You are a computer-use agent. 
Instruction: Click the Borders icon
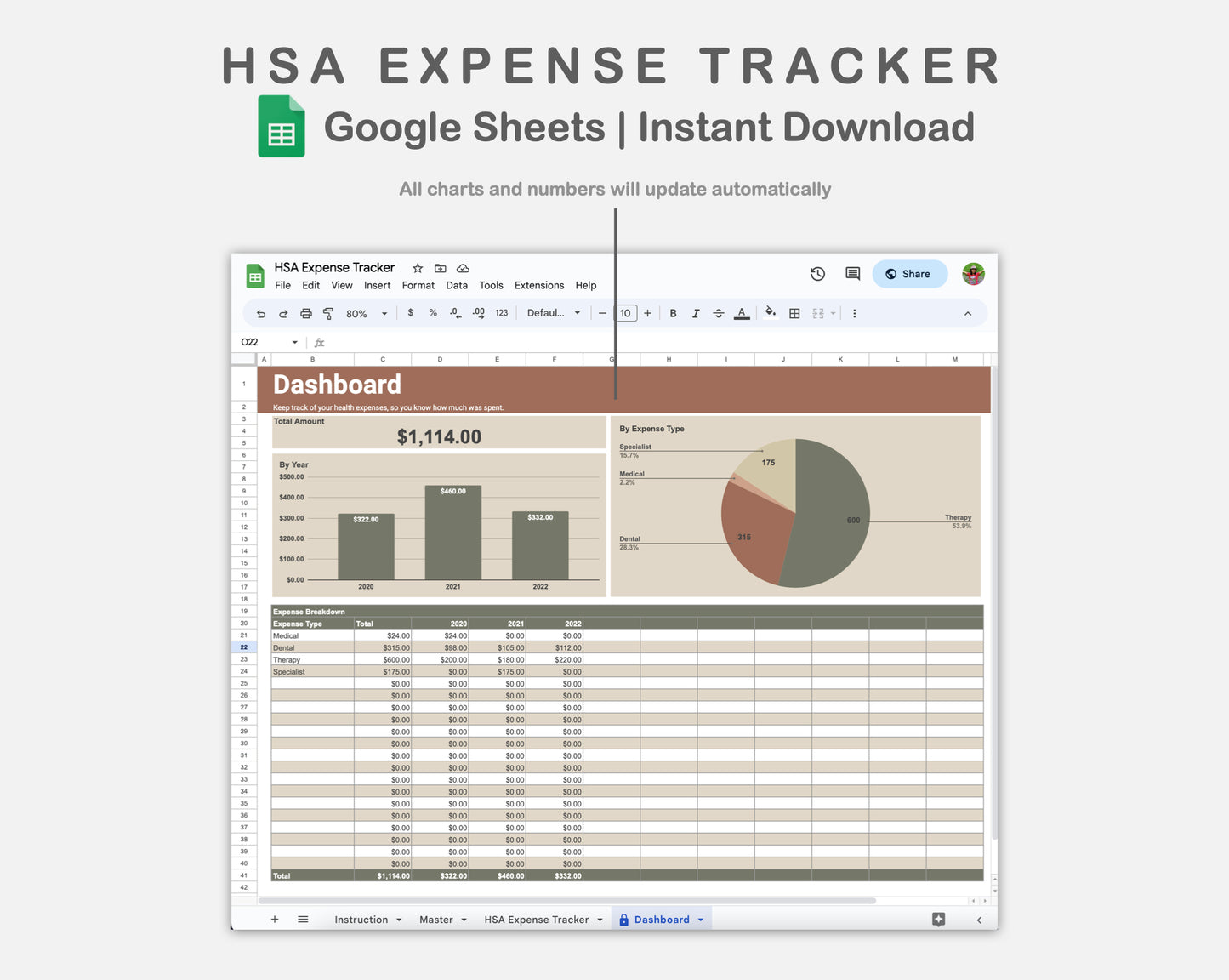[x=794, y=313]
